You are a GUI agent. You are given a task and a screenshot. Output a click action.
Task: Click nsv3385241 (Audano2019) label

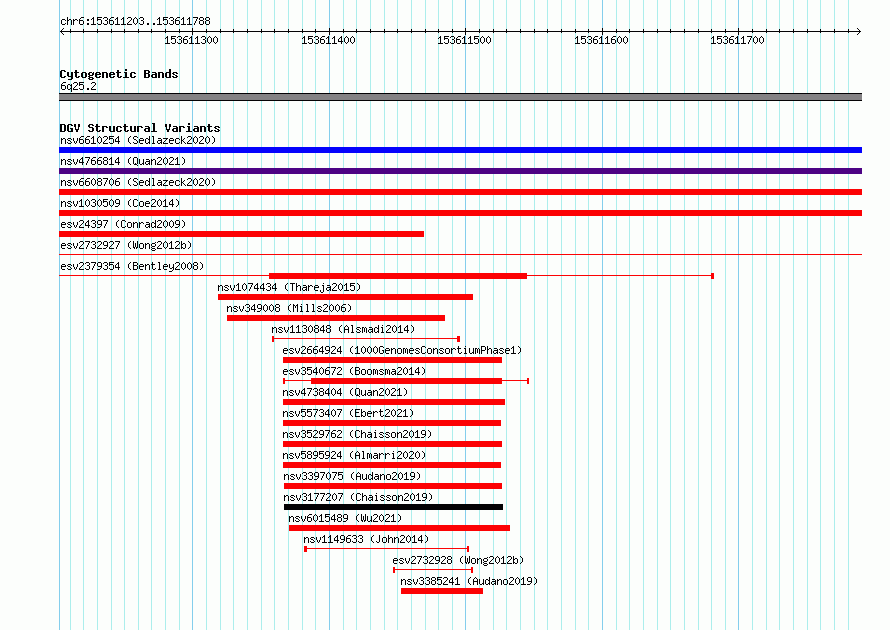pyautogui.click(x=469, y=581)
